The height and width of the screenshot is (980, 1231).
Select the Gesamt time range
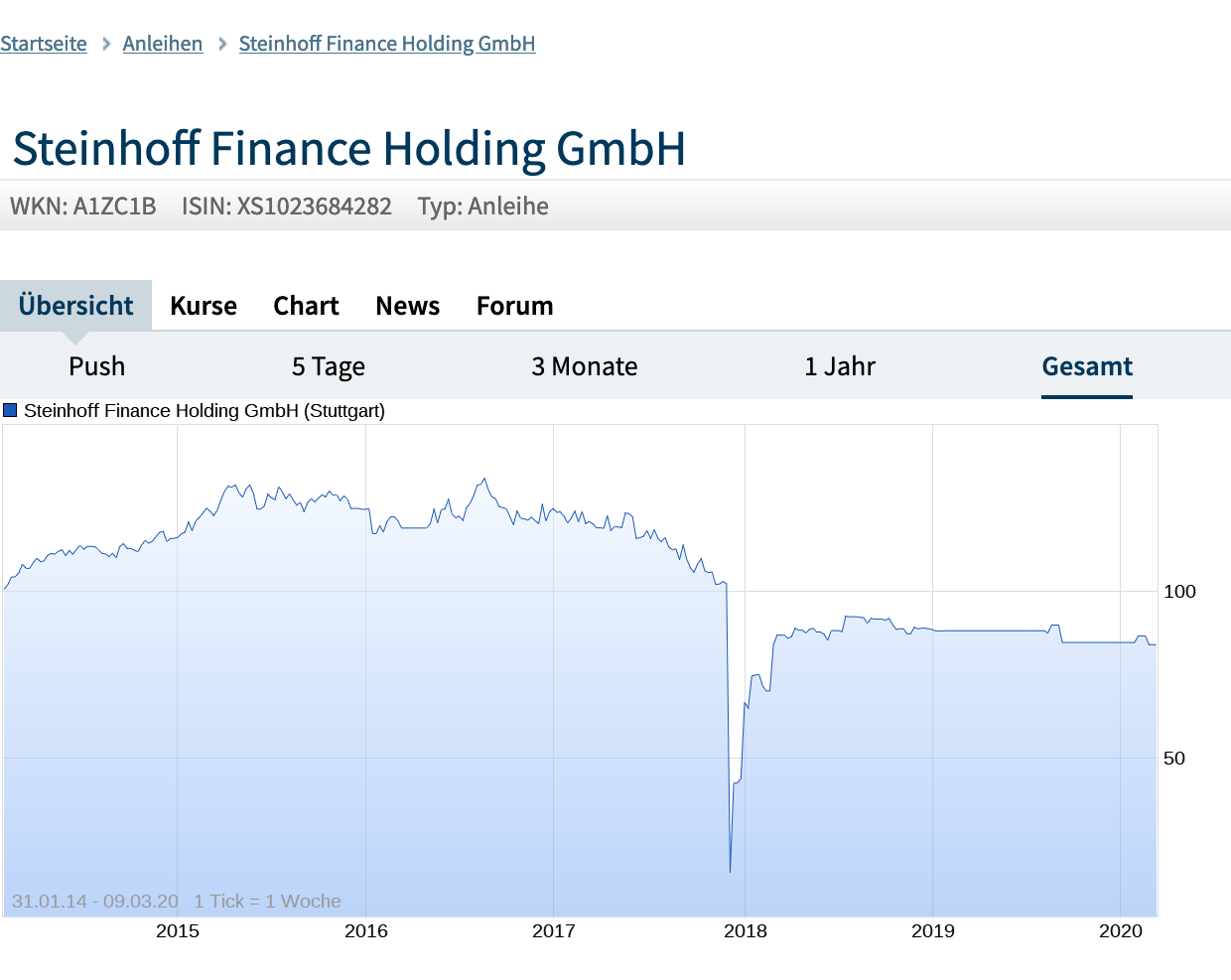(1087, 365)
